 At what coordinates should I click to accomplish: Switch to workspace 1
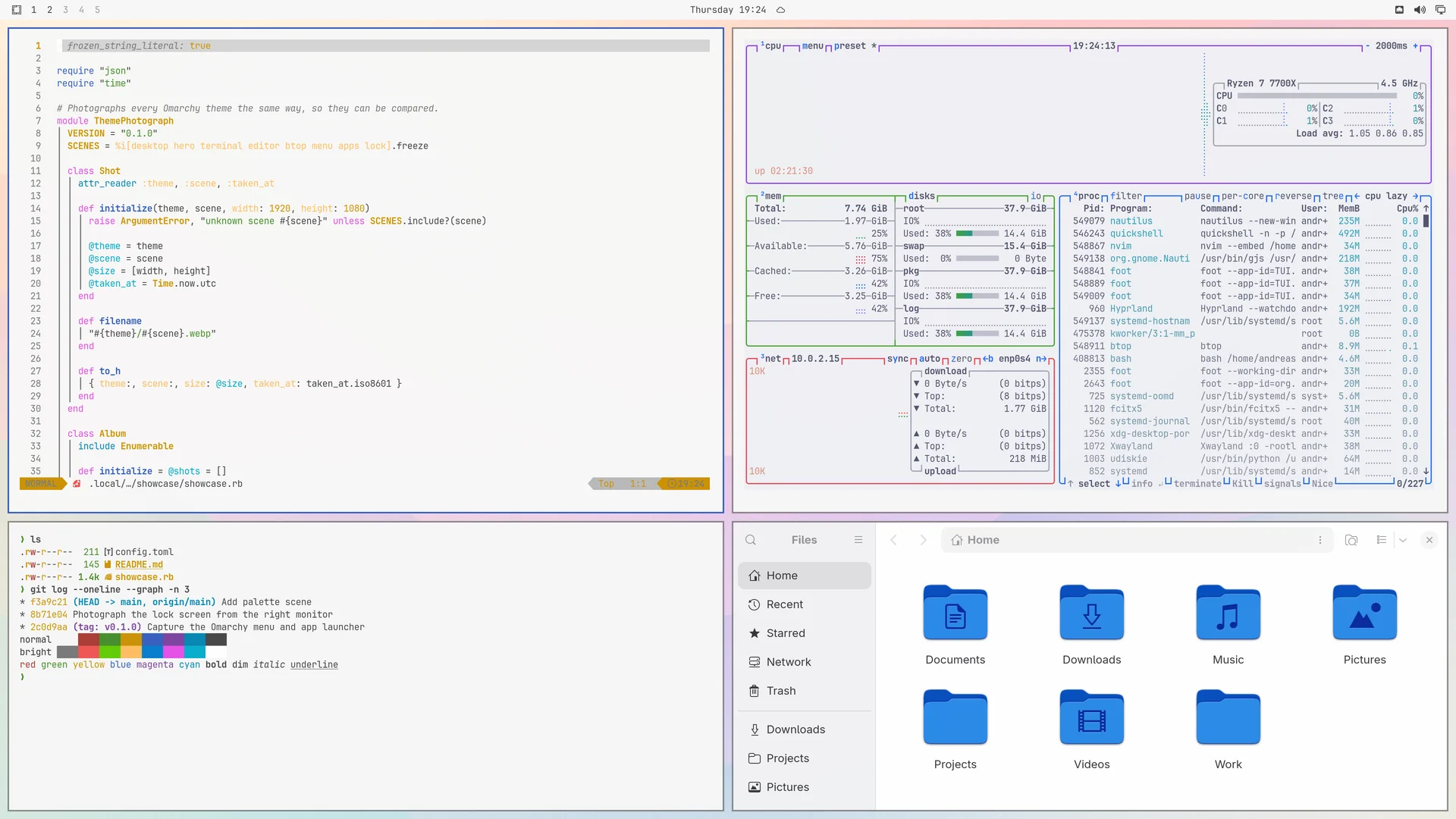point(33,10)
